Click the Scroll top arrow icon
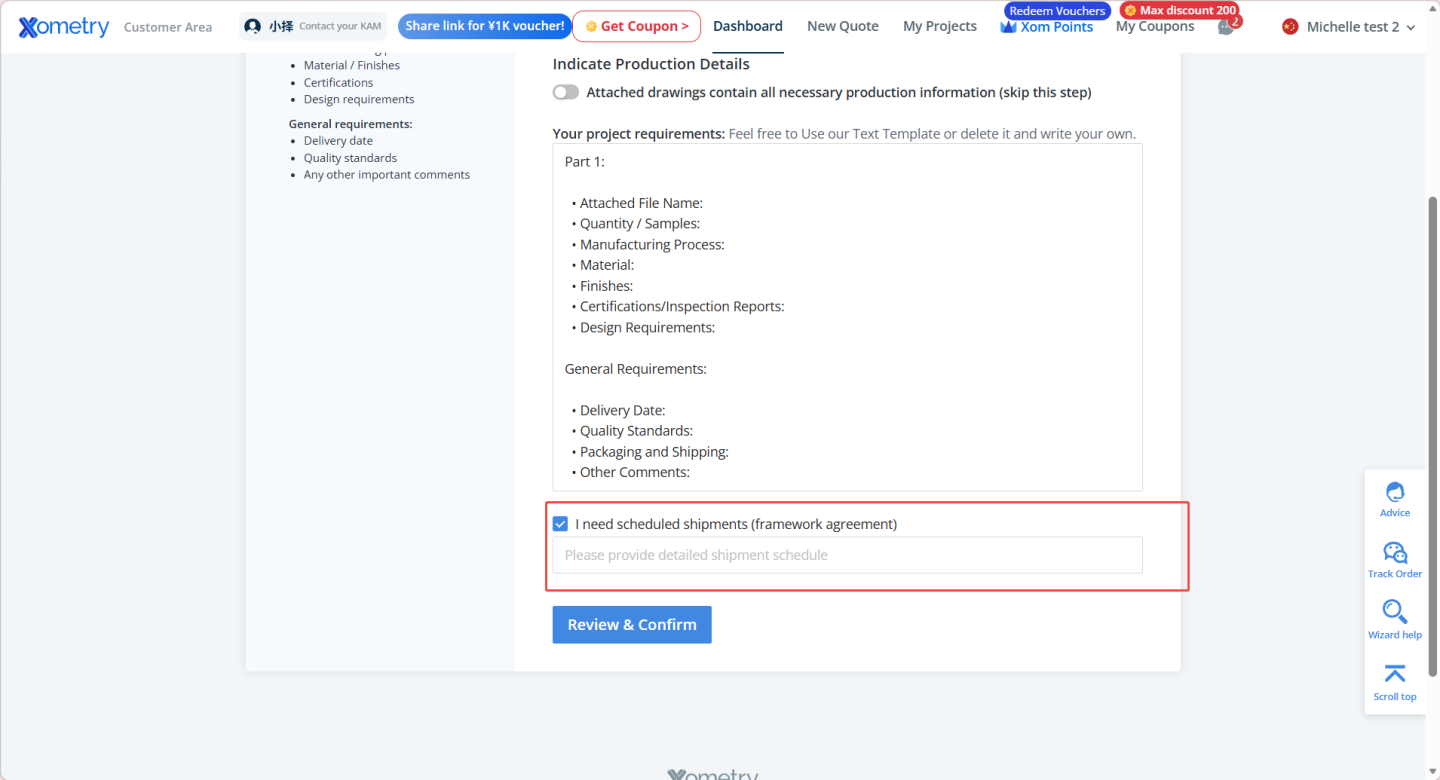This screenshot has width=1440, height=780. coord(1394,674)
